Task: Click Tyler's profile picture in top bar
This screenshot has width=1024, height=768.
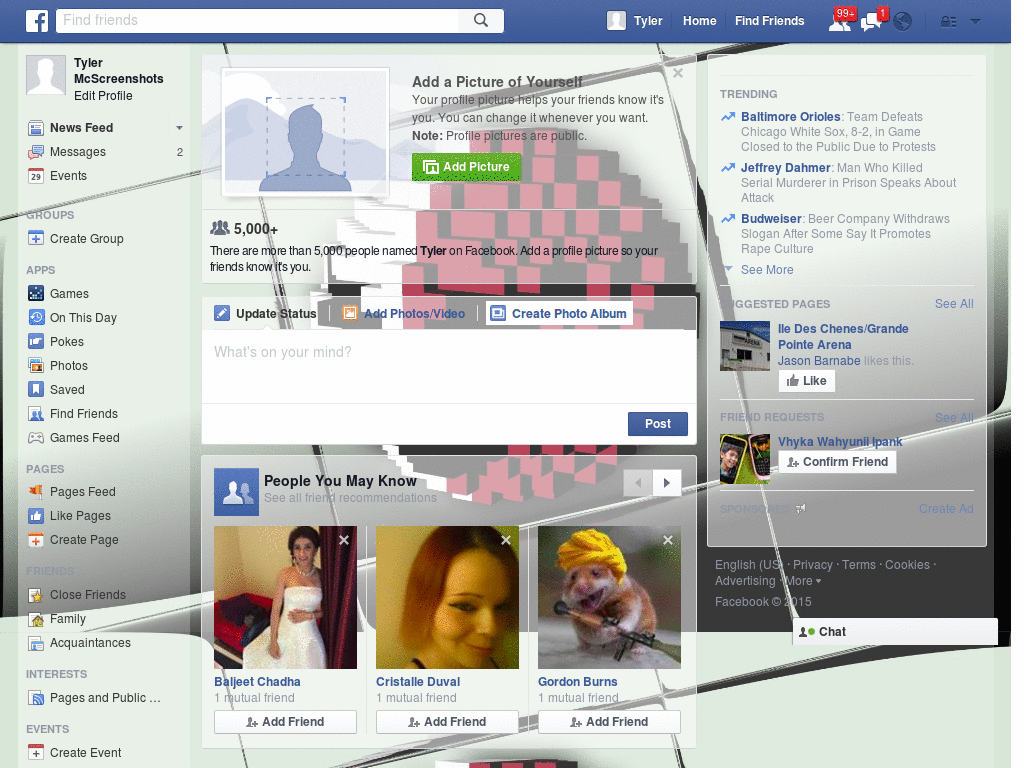Action: 616,21
